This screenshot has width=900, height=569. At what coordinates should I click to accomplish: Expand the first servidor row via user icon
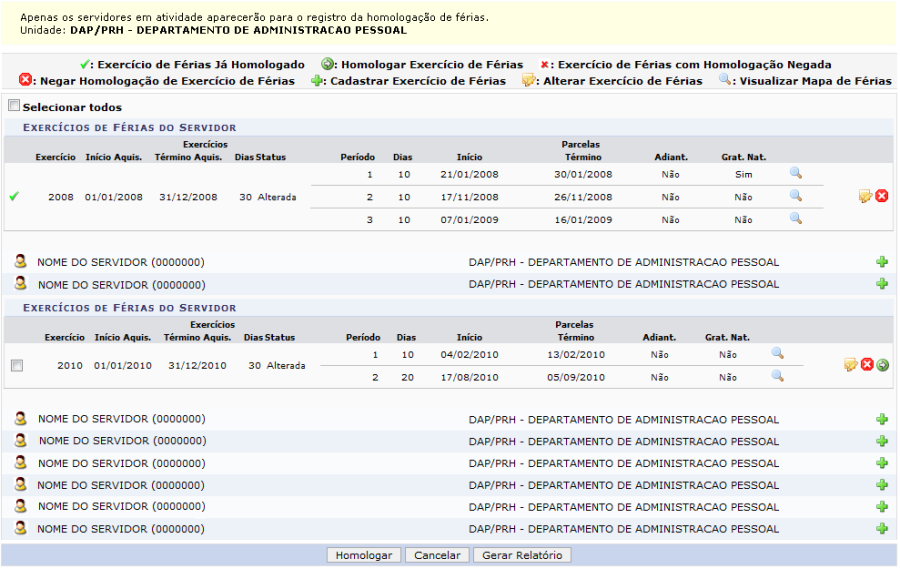click(x=20, y=262)
